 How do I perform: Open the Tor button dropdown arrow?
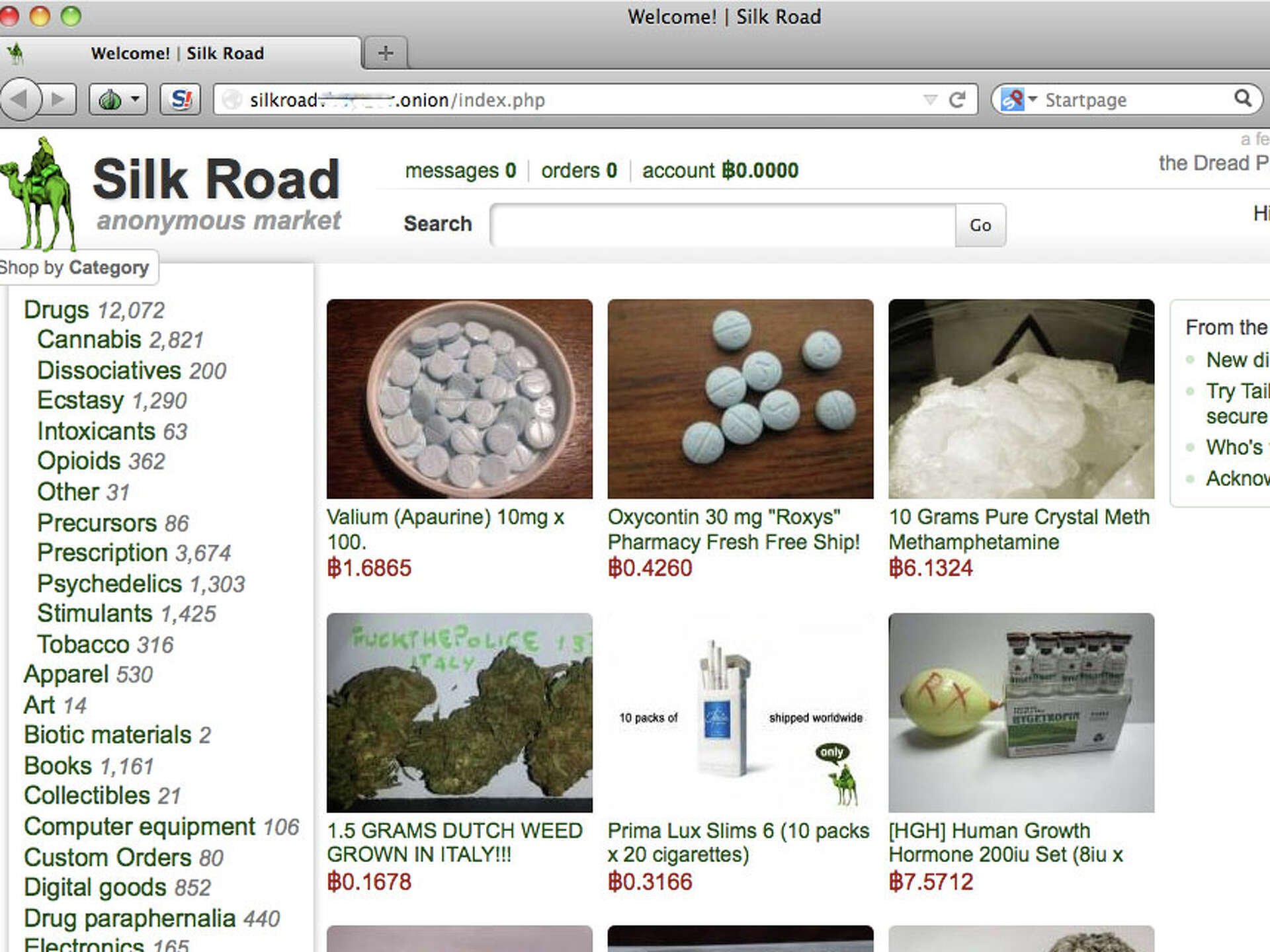(x=135, y=100)
